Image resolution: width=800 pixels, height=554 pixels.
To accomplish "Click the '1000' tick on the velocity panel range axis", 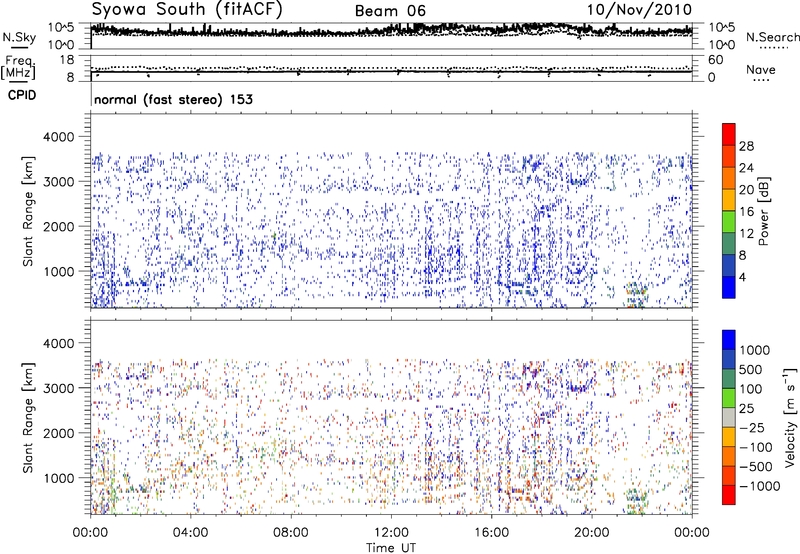I will tap(58, 478).
